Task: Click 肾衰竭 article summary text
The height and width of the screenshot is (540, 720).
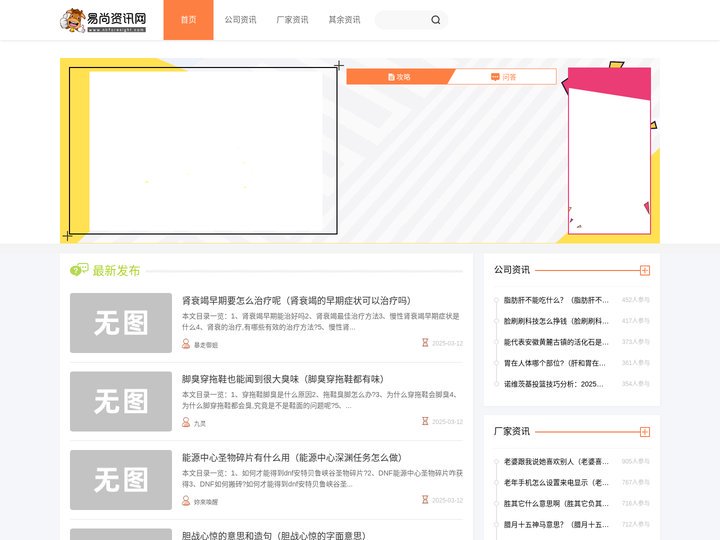Action: [x=321, y=321]
